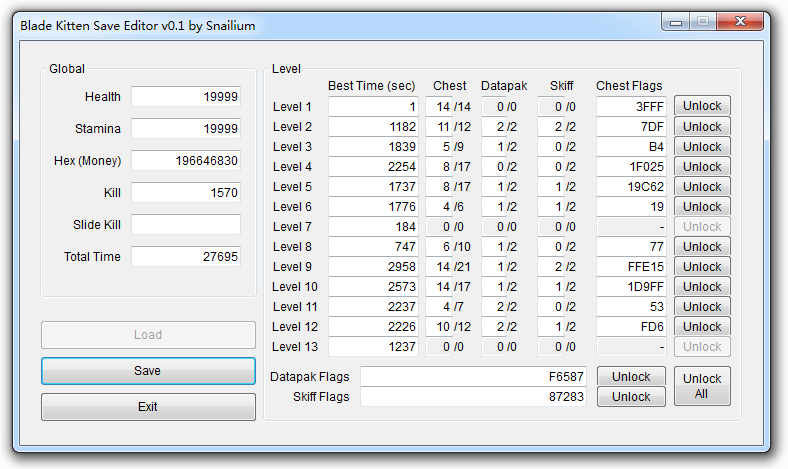Edit Level 9 chest flags FFE15
Screen dimensions: 788x469
(632, 267)
